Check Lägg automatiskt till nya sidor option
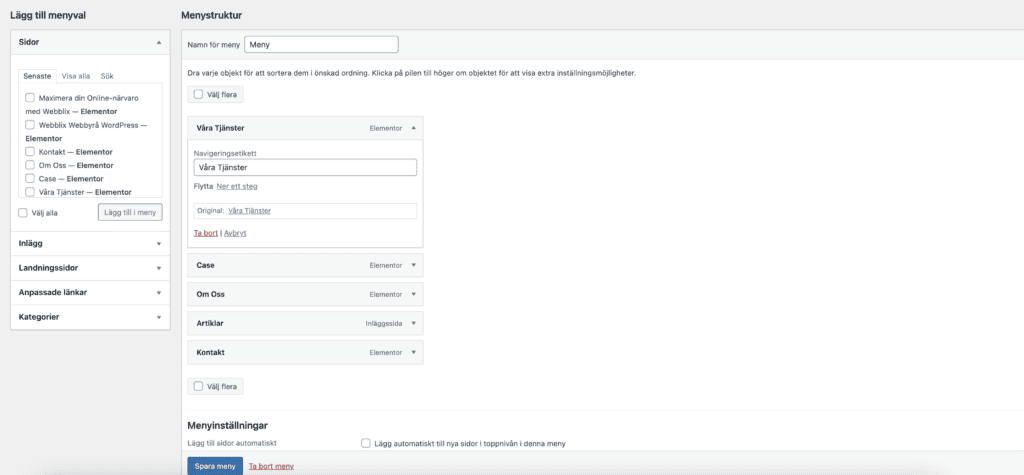The height and width of the screenshot is (475, 1024). click(x=366, y=443)
